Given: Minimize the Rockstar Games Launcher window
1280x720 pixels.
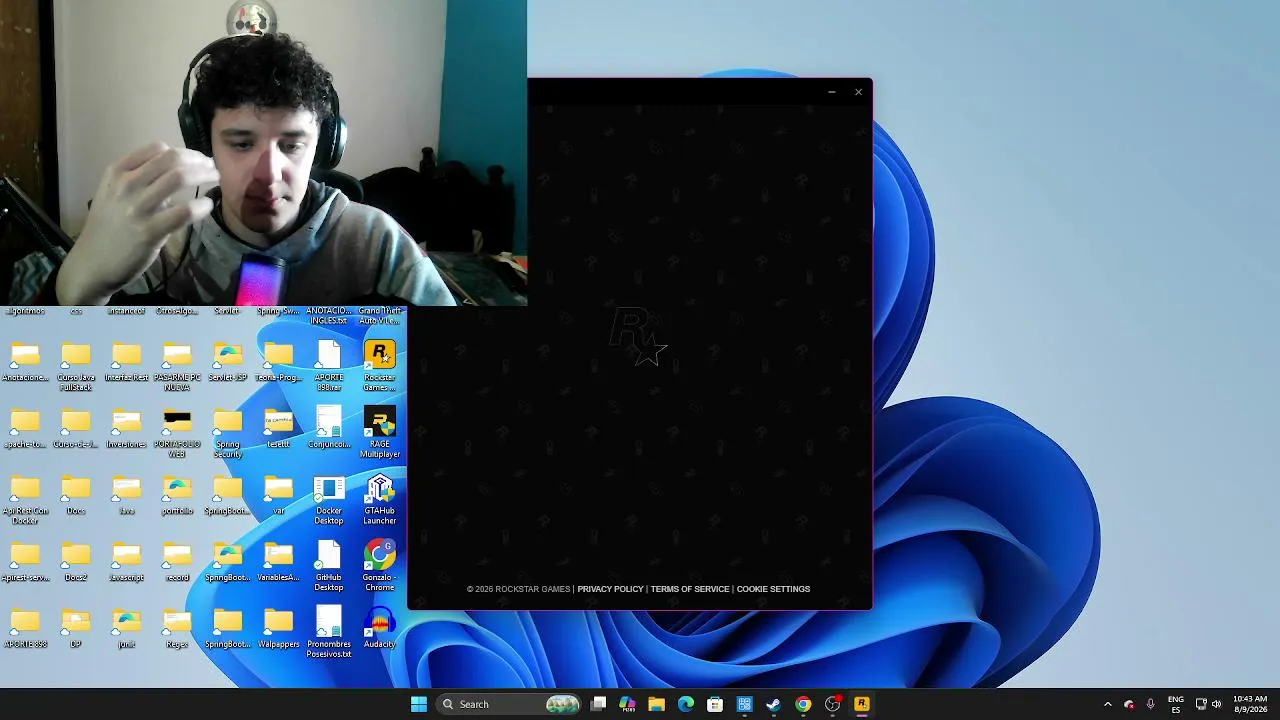Looking at the screenshot, I should click(831, 92).
